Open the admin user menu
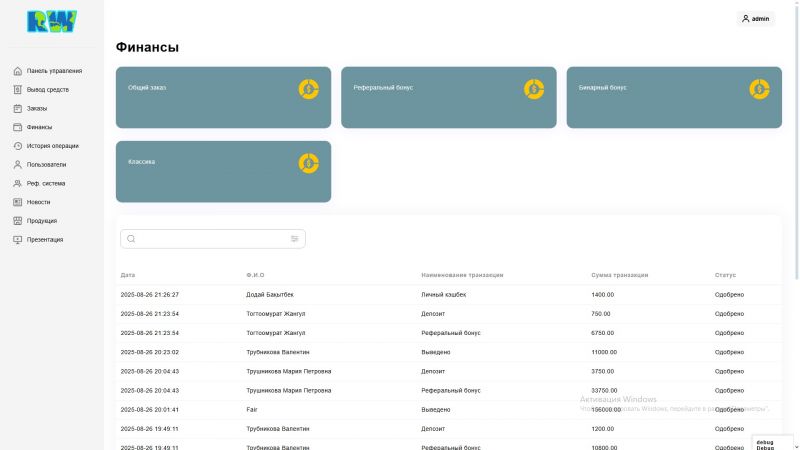Screen dimensions: 800x450 pyautogui.click(x=755, y=19)
